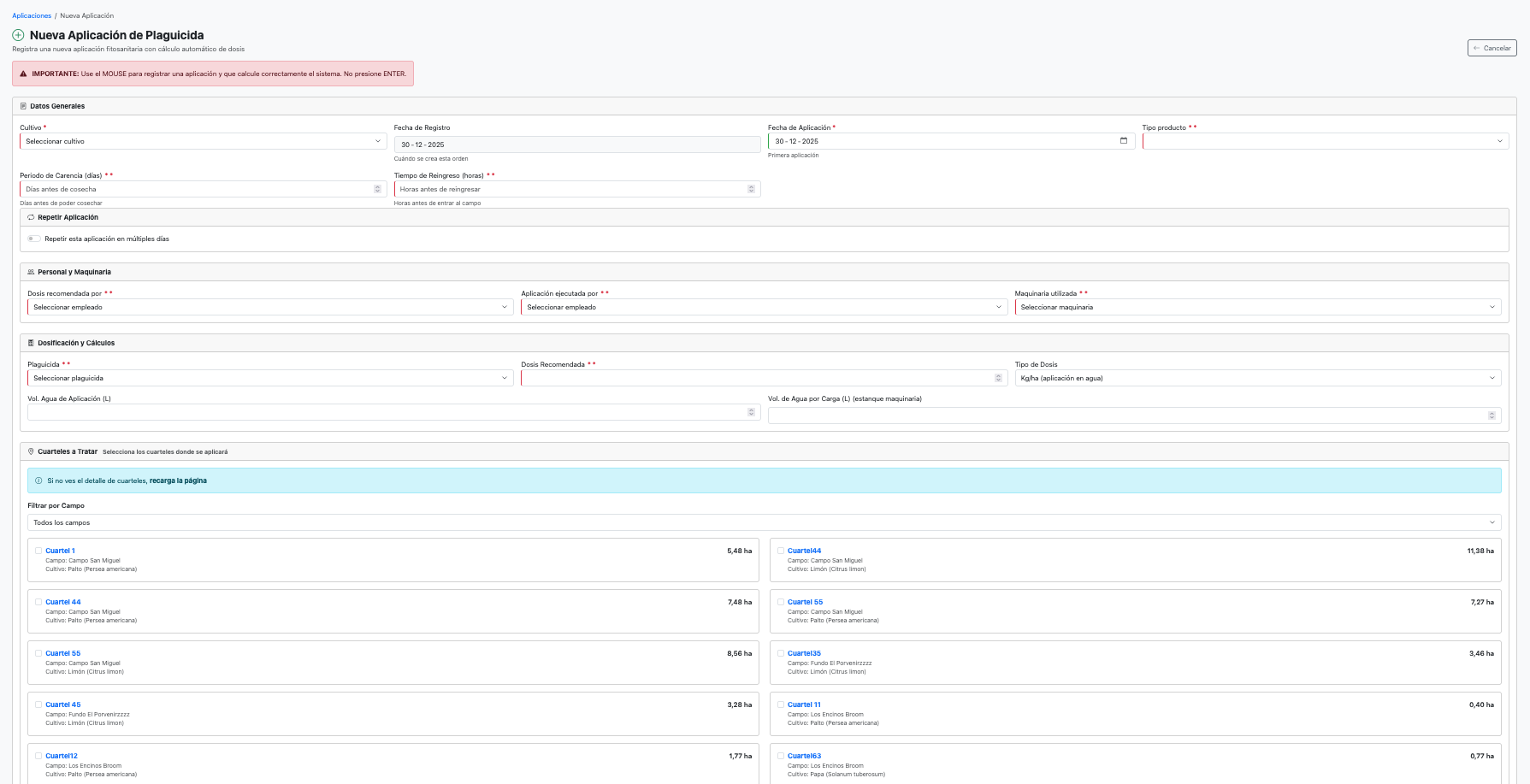Click the recarga la página link
Screen dimensions: 1530x784
pyautogui.click(x=178, y=480)
